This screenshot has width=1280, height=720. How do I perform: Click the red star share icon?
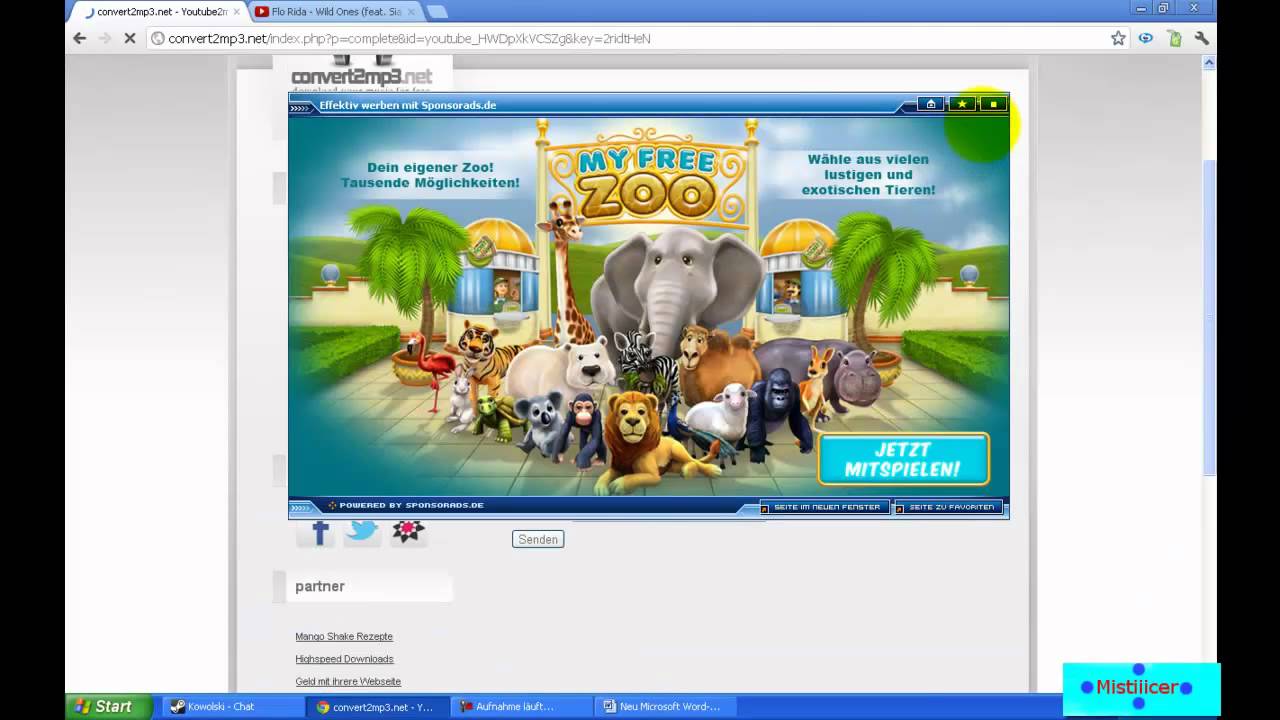408,532
